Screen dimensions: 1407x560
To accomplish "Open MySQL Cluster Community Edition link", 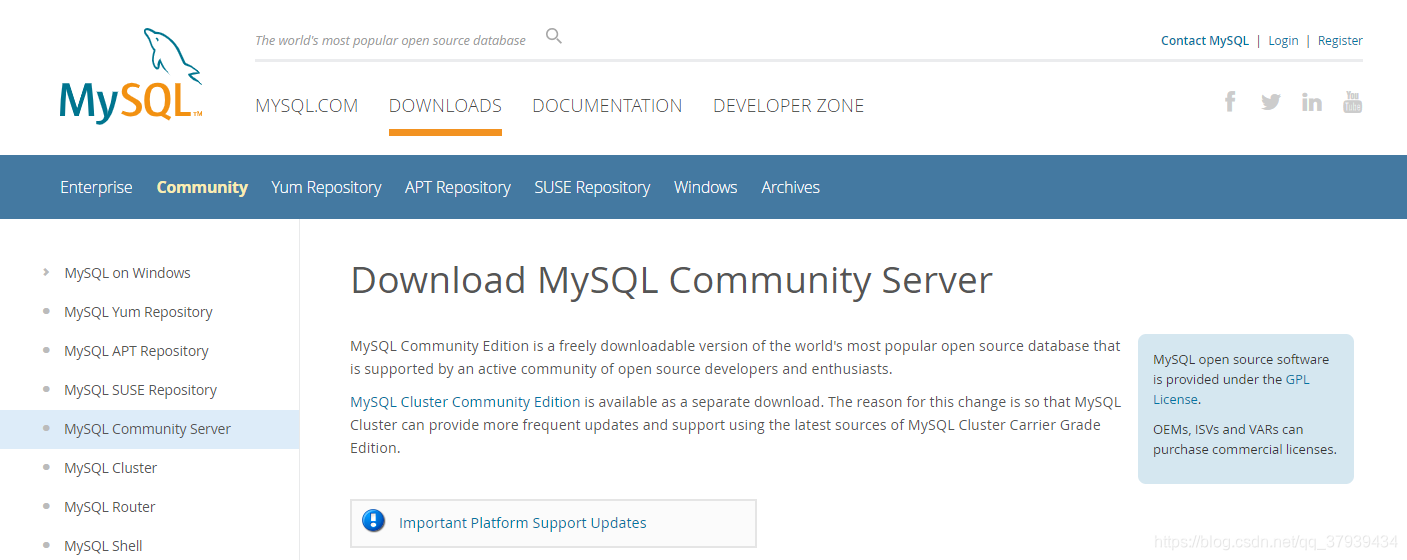I will (465, 402).
